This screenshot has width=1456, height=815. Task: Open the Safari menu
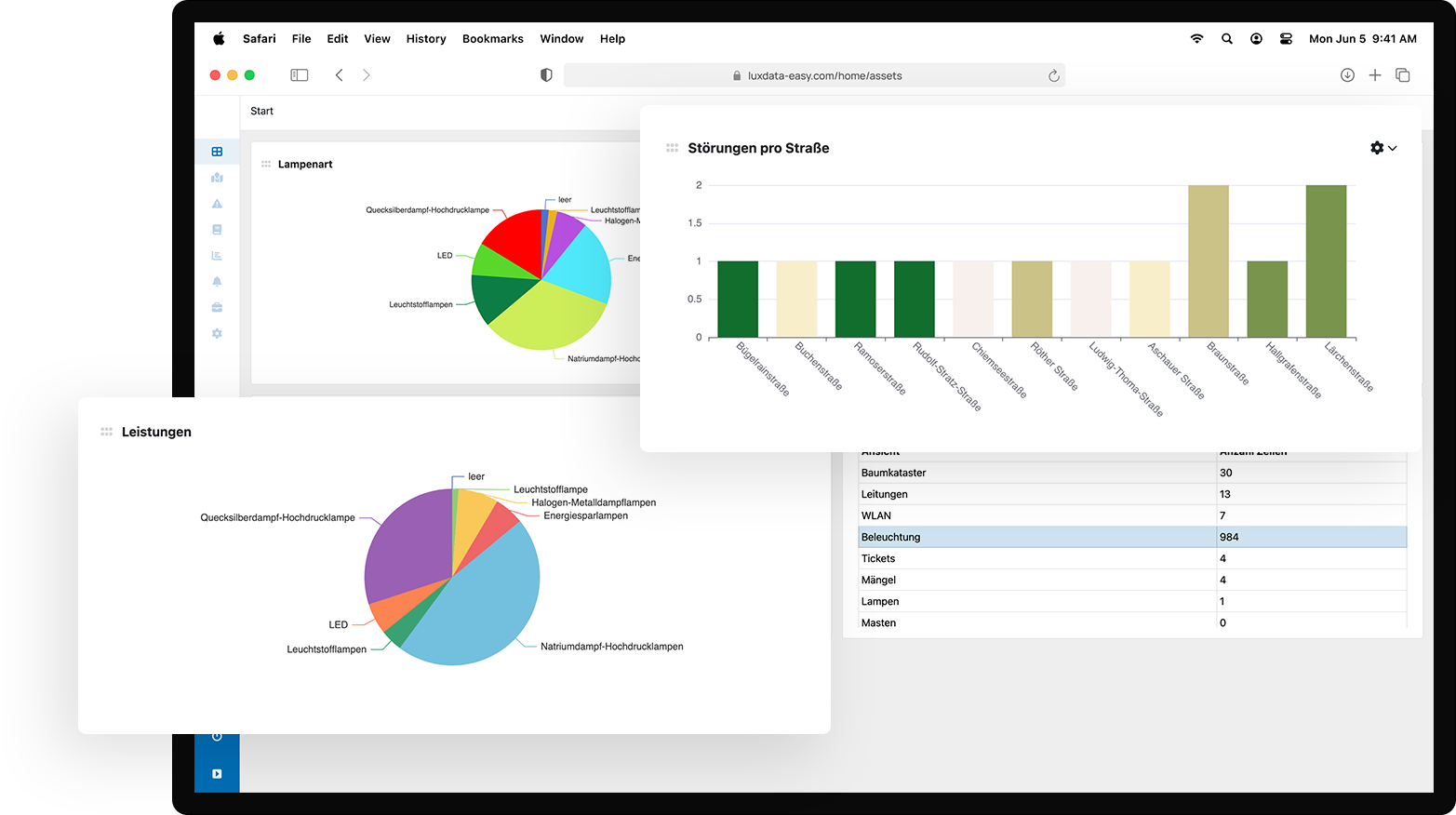pos(260,39)
